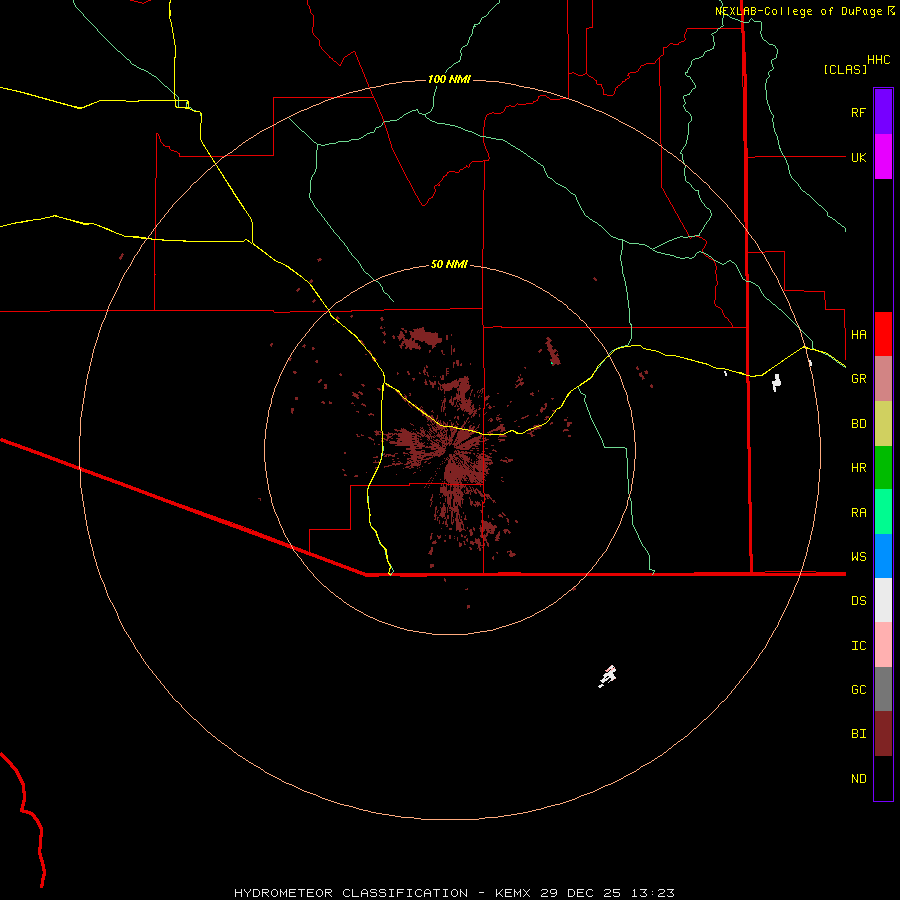
Task: Click the HR legend label
Action: click(858, 468)
